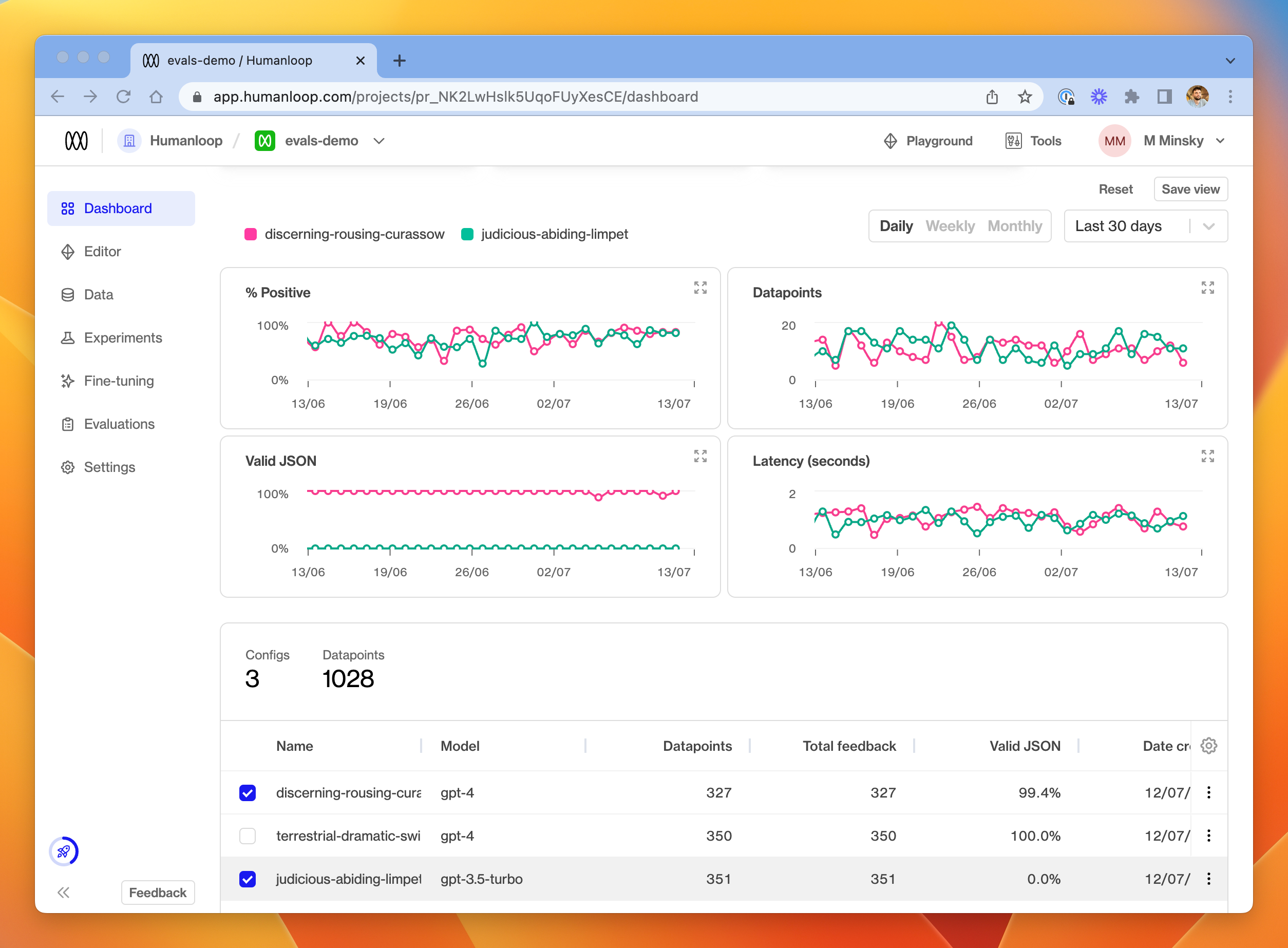Uncheck the discerning-rousing-cura row

coord(247,792)
